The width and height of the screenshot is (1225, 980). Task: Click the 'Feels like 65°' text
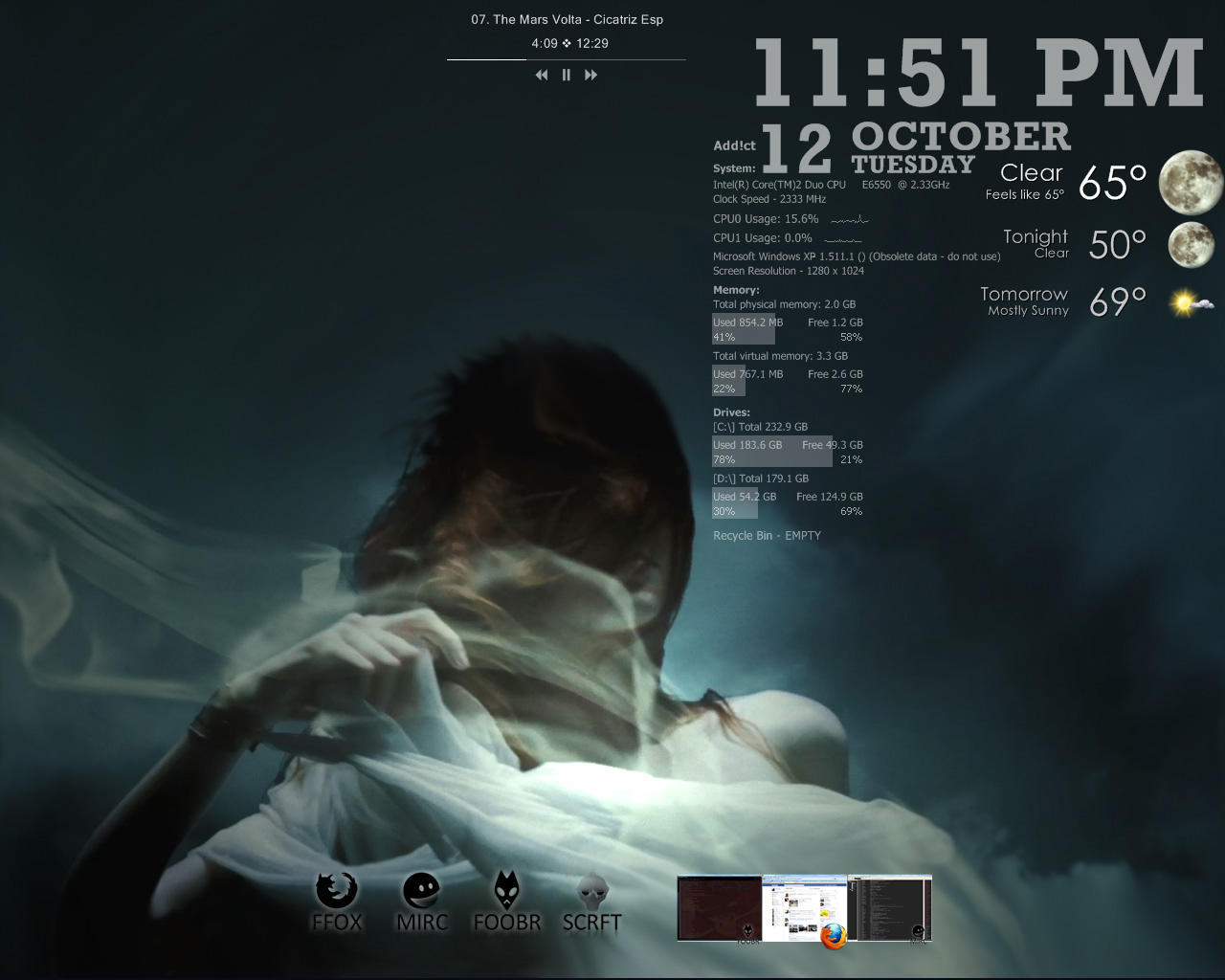click(1025, 194)
